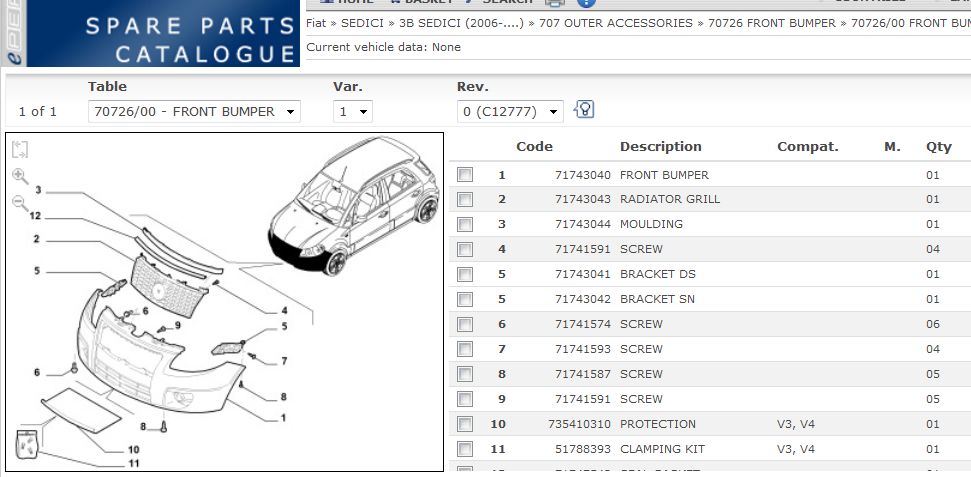
Task: Click part code 71743042
Action: click(583, 299)
